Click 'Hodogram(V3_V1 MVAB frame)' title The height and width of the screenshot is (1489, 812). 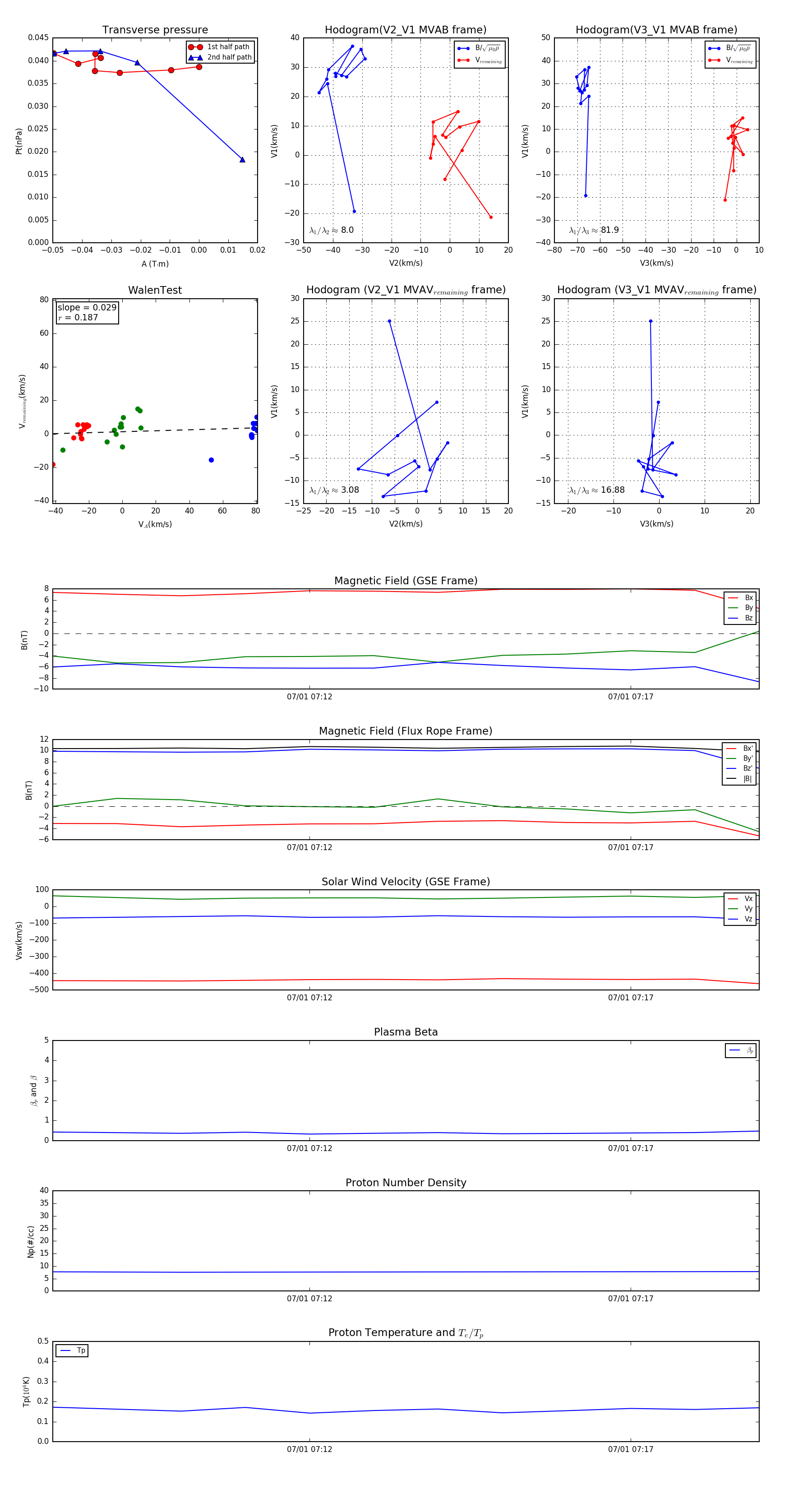coord(656,30)
